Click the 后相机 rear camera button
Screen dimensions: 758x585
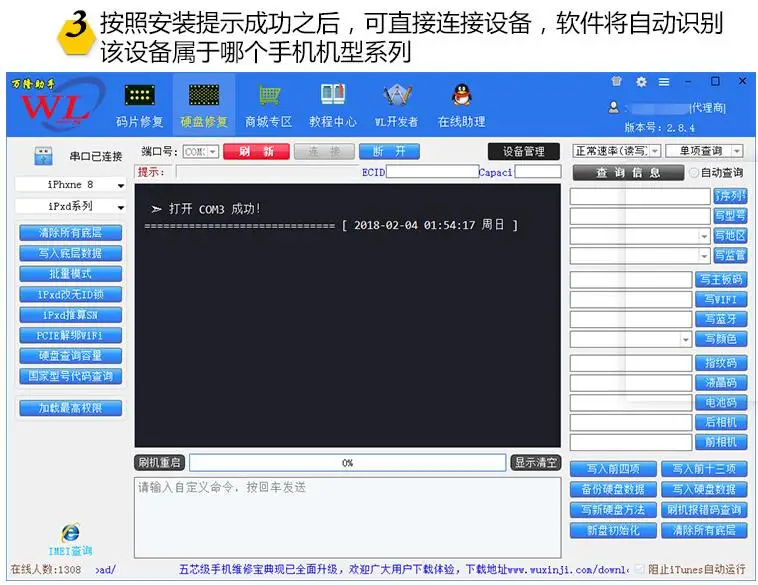721,422
